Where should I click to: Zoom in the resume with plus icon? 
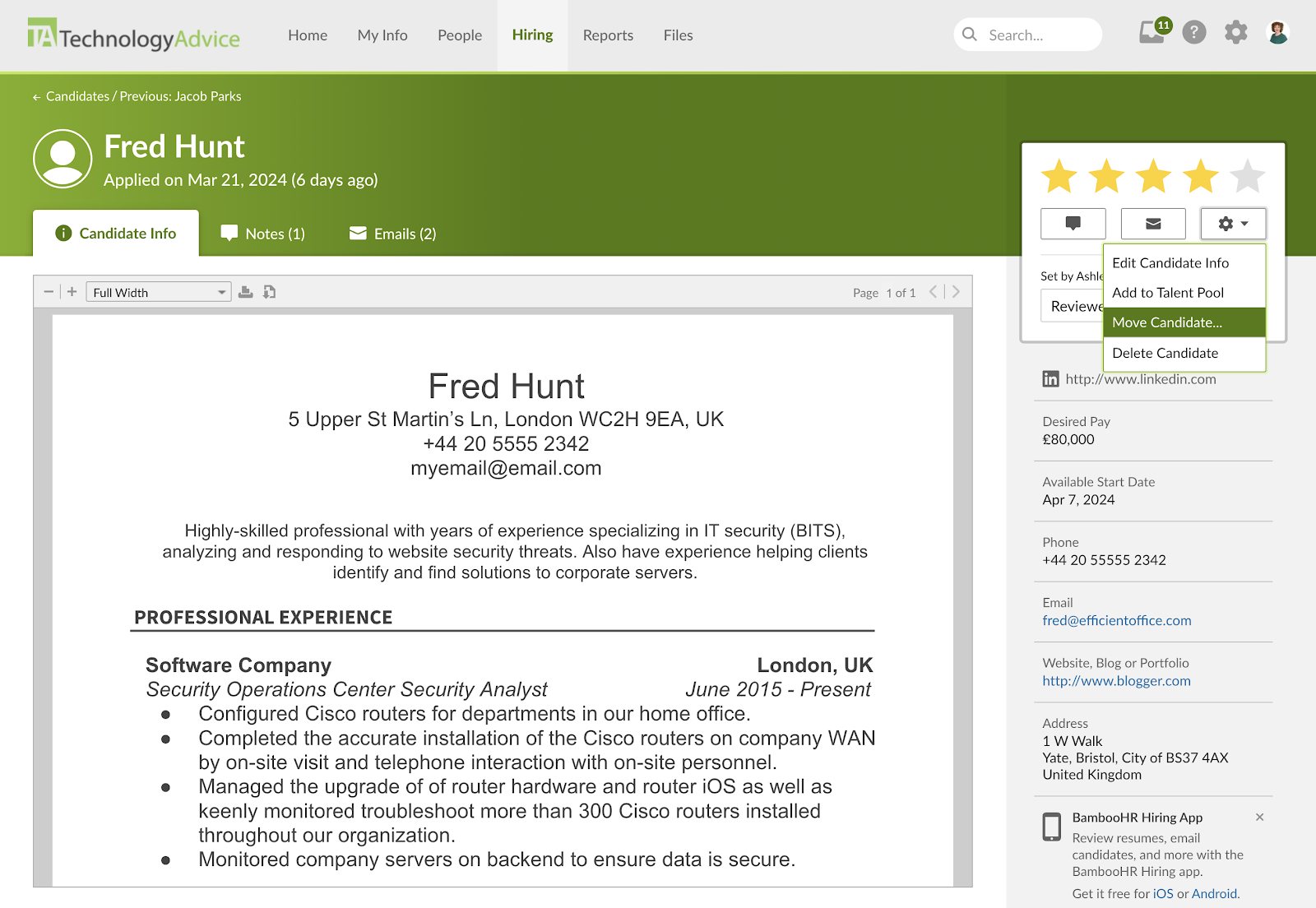point(72,292)
